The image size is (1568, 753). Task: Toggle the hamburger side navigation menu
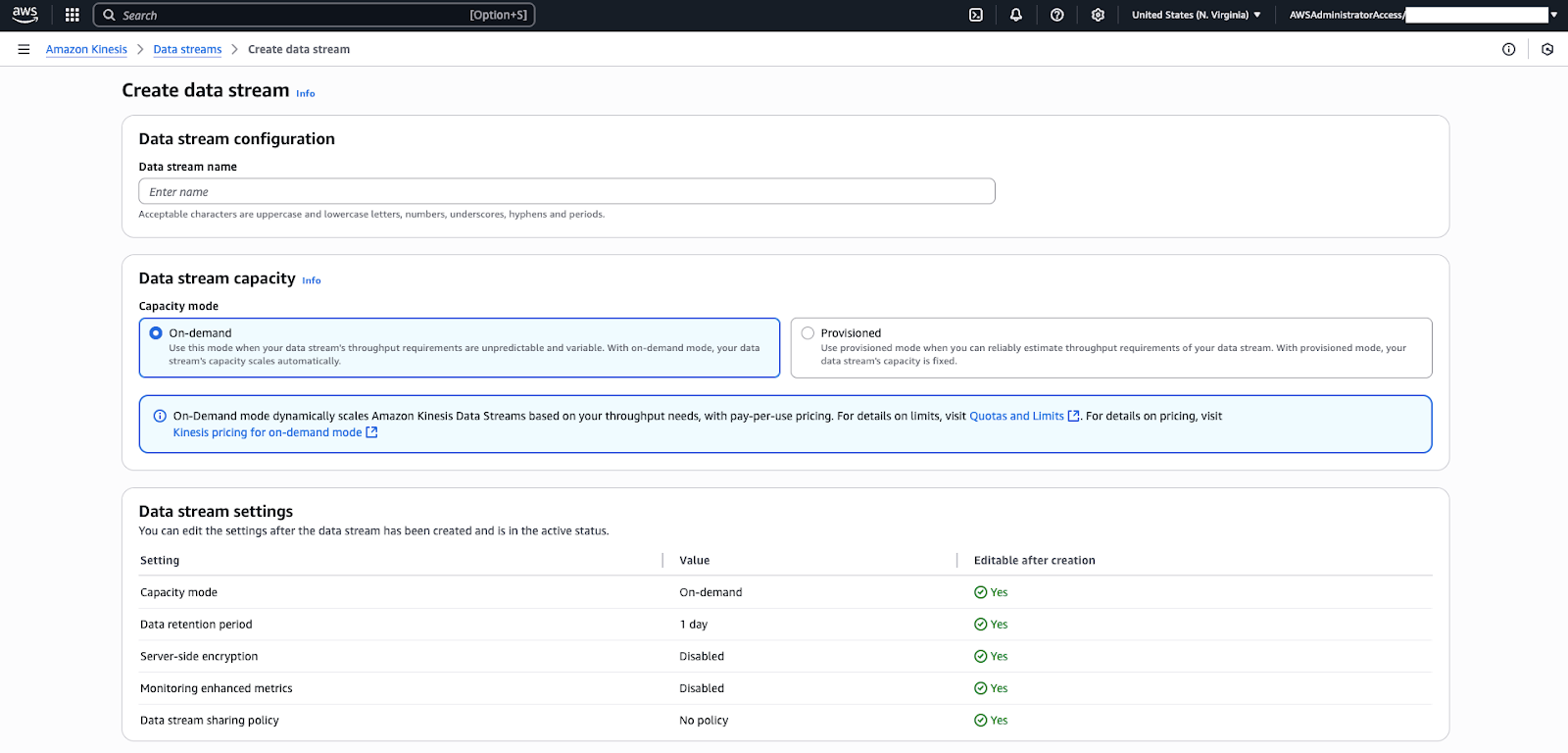pyautogui.click(x=24, y=49)
